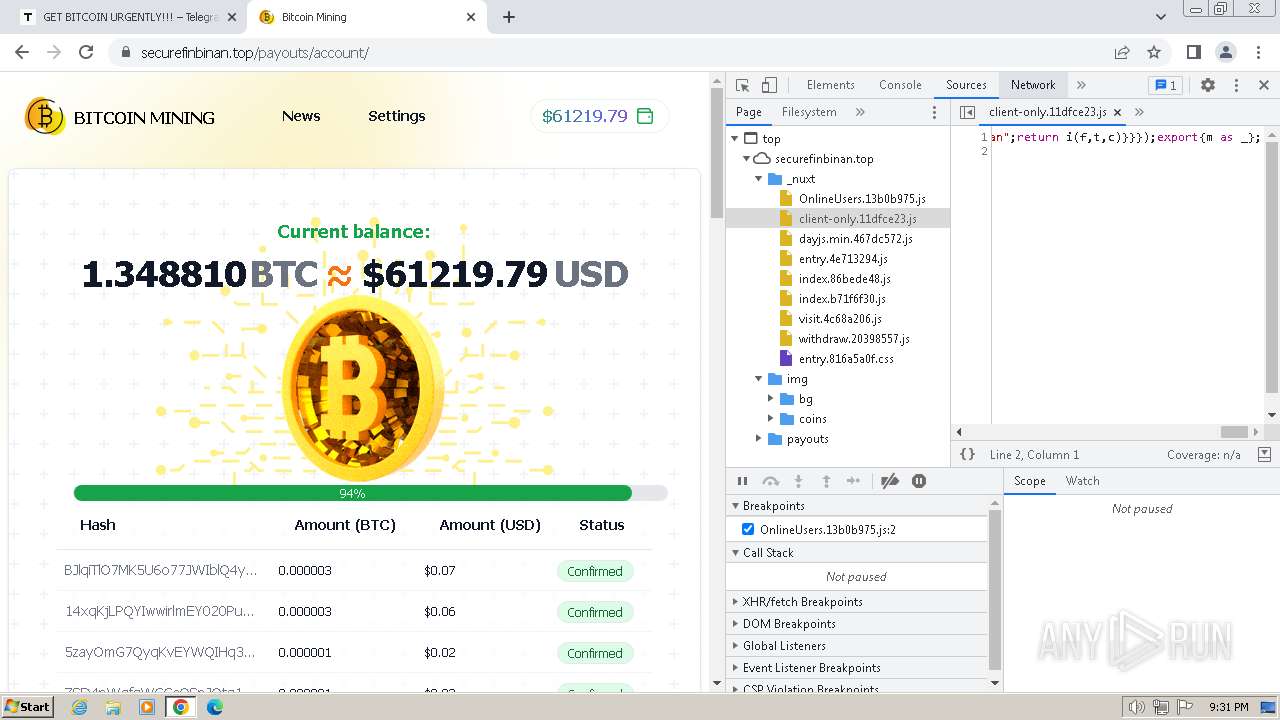Open OnlineUsers.13b0b975.js file
The width and height of the screenshot is (1280, 720).
coord(862,199)
